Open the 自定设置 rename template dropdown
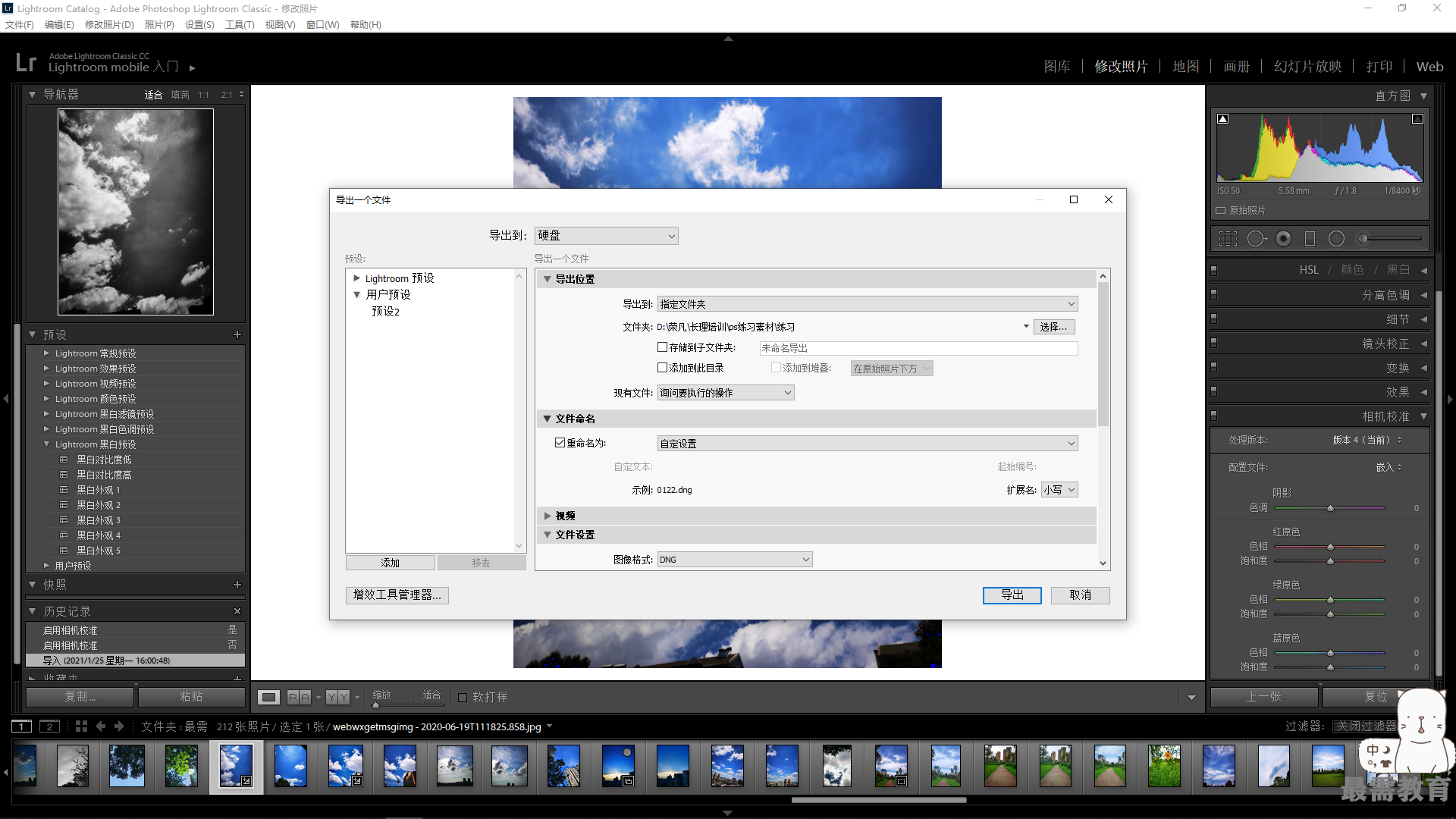Screen dimensions: 1456x819 tap(868, 444)
